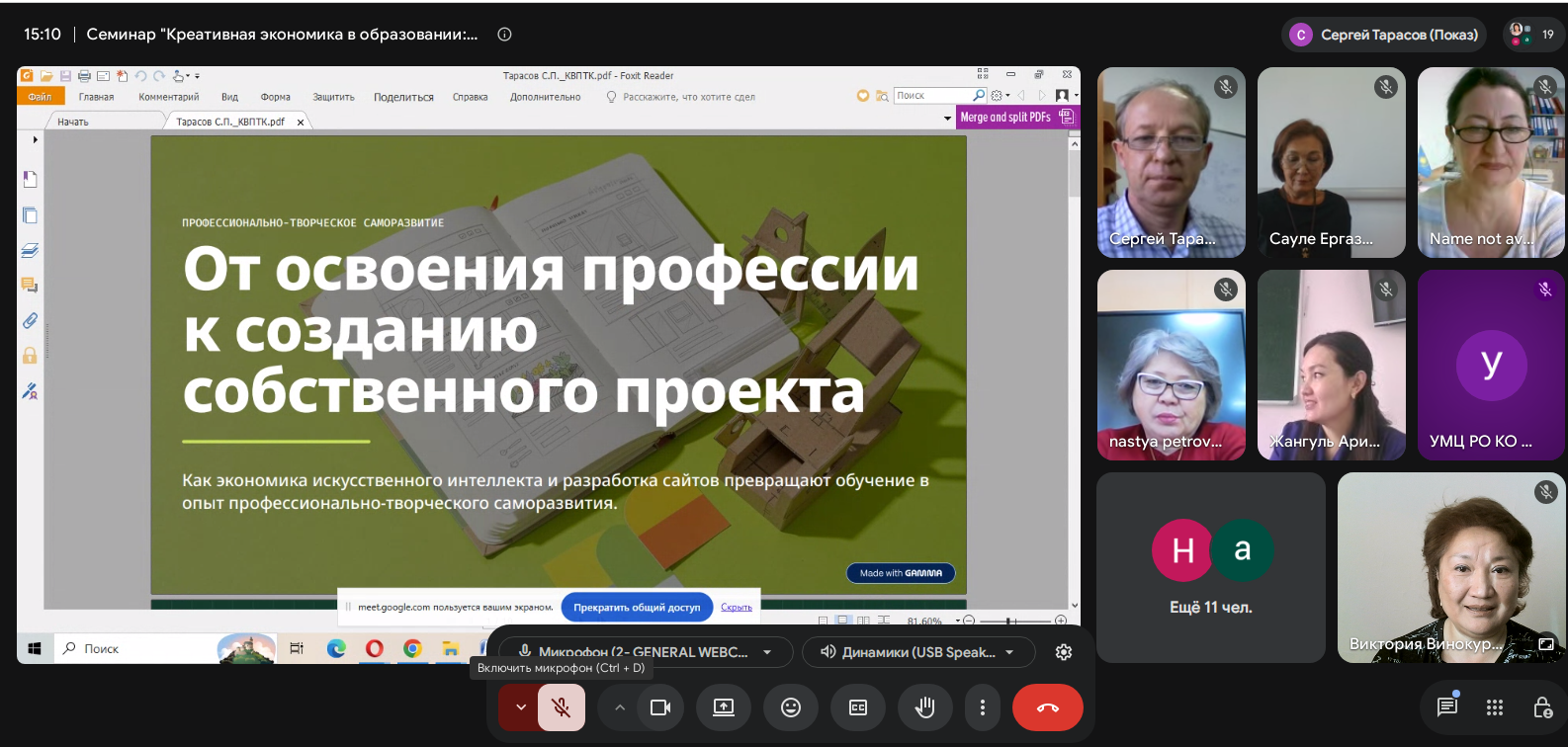Click the УМЦ РО КО participant tile
Viewport: 1568px width, 747px height.
[1492, 366]
